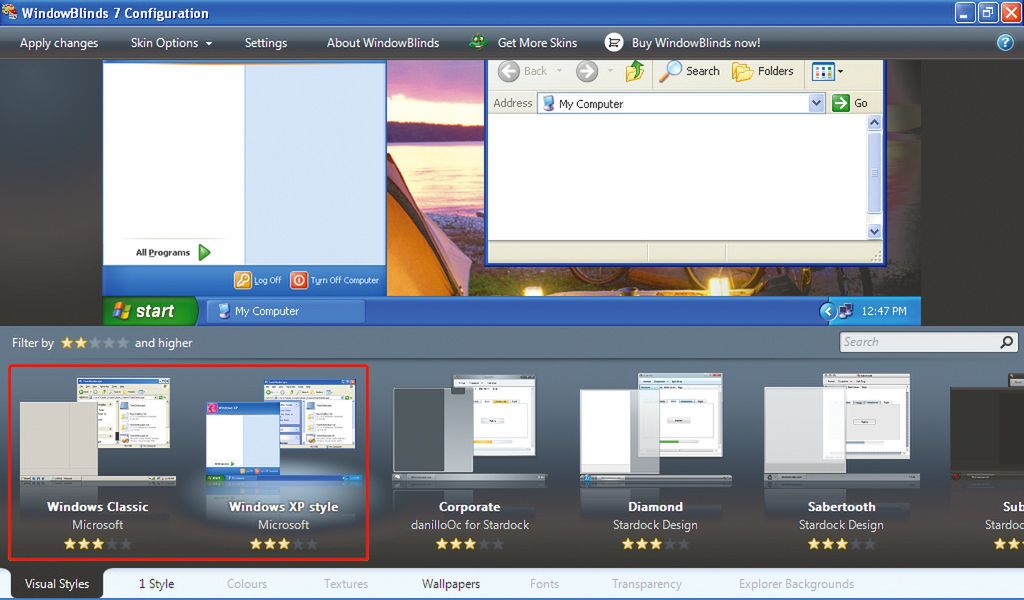Open the Transparency tab
The image size is (1024, 600).
pyautogui.click(x=647, y=584)
